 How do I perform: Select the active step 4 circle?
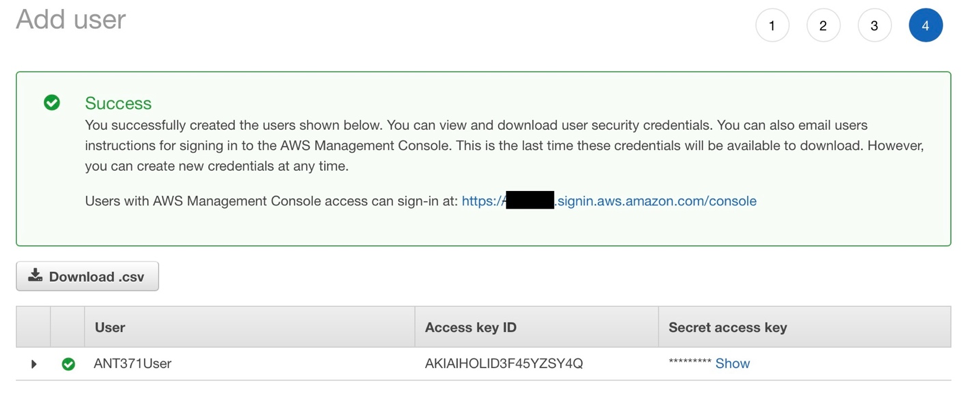click(x=926, y=25)
